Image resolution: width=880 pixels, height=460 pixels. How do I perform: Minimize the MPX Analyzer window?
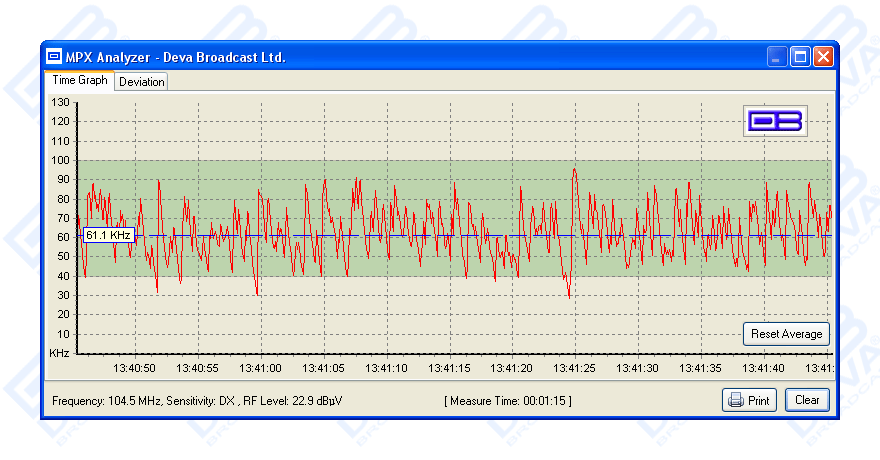778,57
